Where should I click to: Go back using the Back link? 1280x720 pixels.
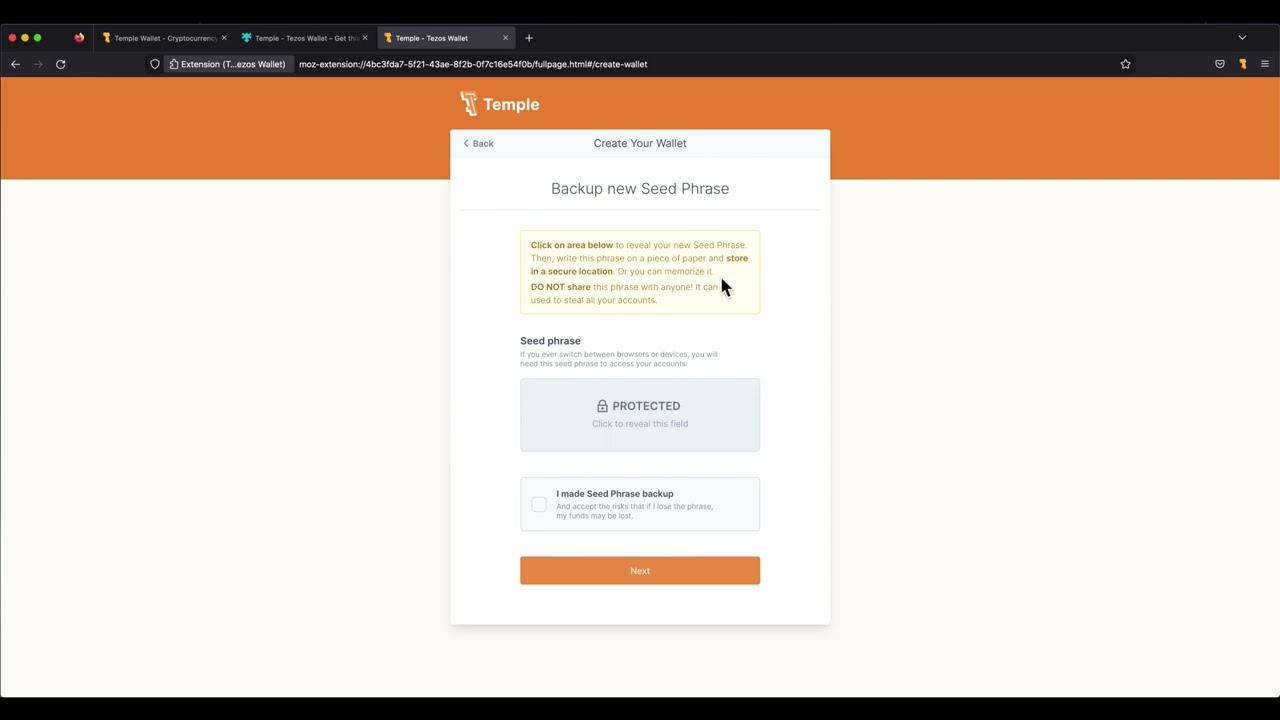478,143
